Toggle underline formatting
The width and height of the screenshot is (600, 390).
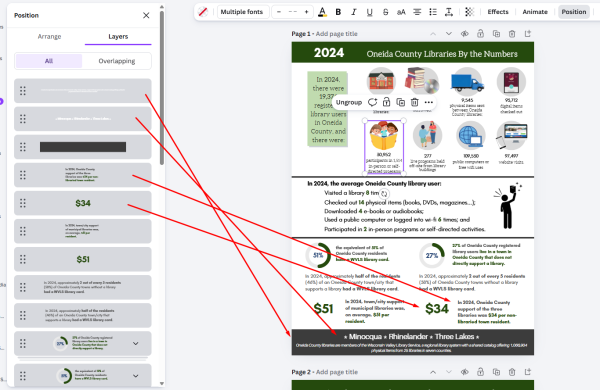pos(369,12)
